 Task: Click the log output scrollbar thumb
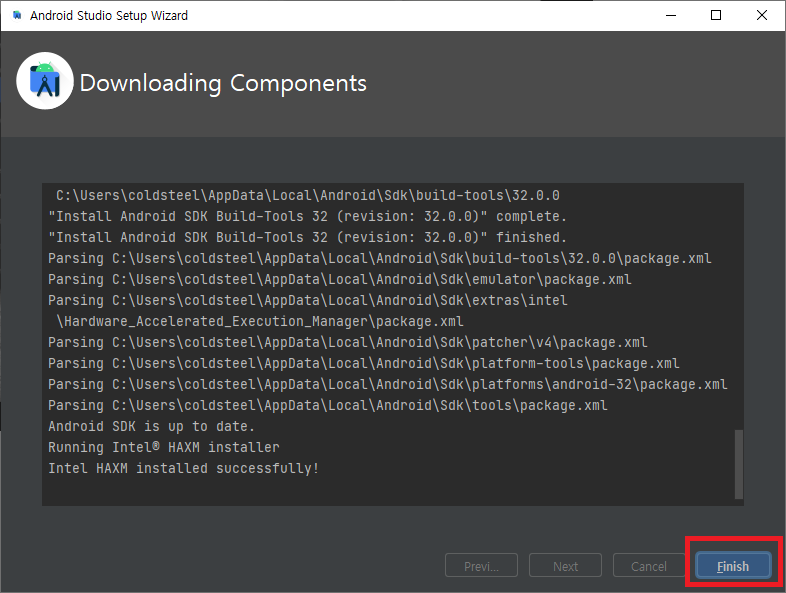pos(738,464)
